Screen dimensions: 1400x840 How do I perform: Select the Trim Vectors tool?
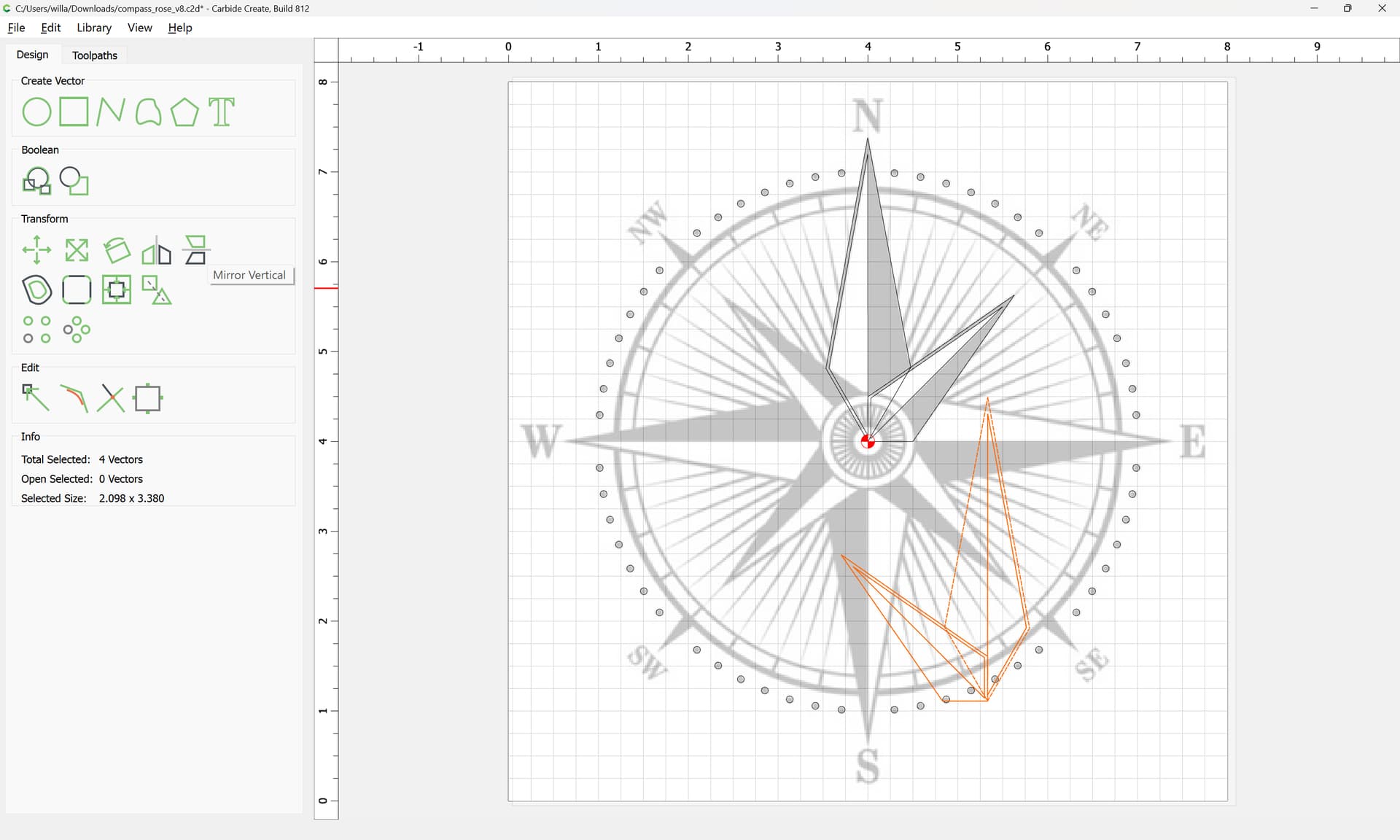111,399
